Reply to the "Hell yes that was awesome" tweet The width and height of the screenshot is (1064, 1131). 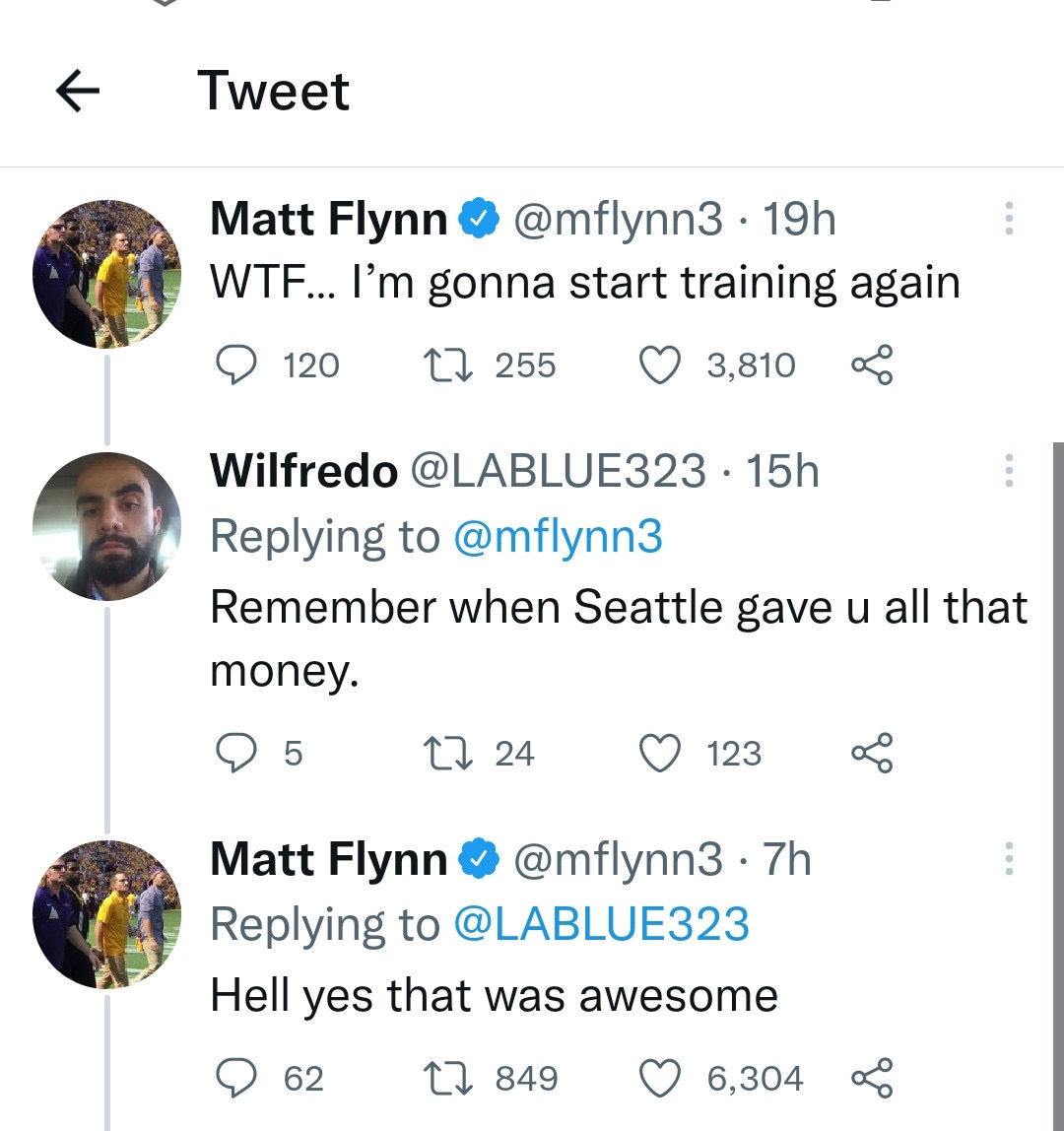point(236,1078)
